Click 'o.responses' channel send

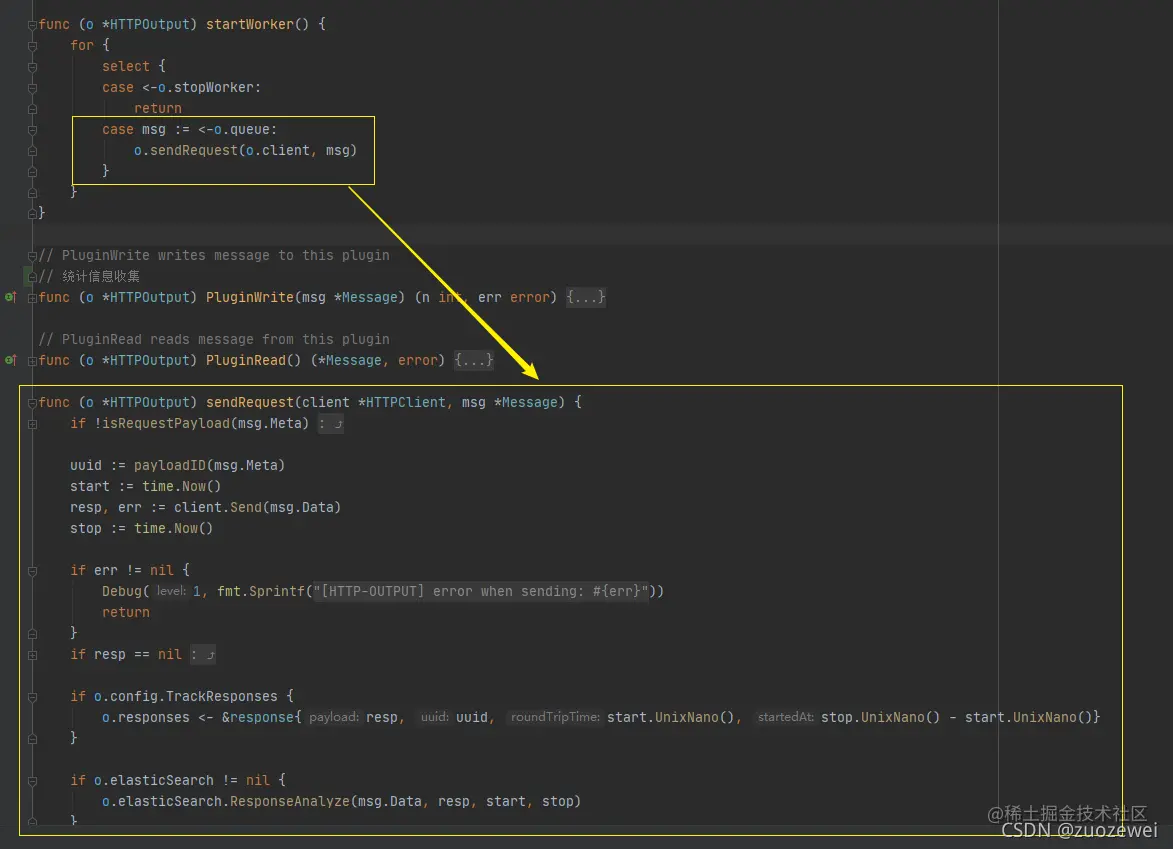146,717
